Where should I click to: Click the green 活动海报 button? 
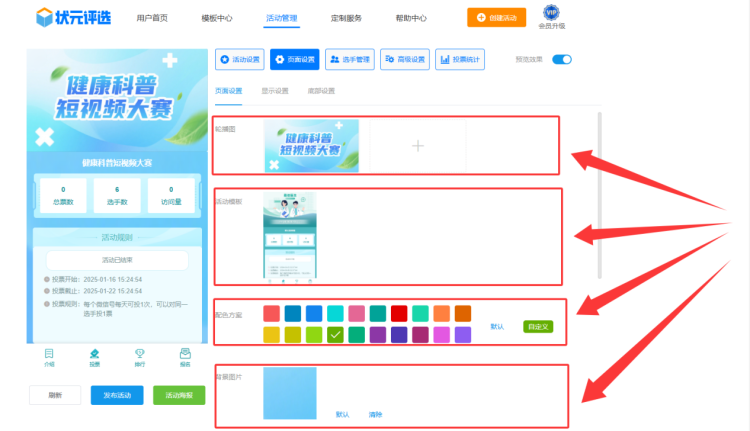179,395
